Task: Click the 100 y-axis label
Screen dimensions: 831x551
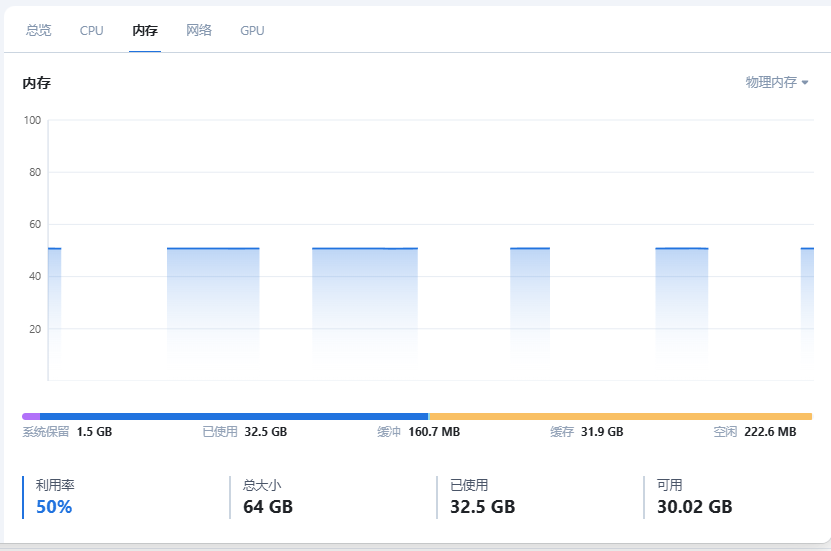Action: (32, 120)
